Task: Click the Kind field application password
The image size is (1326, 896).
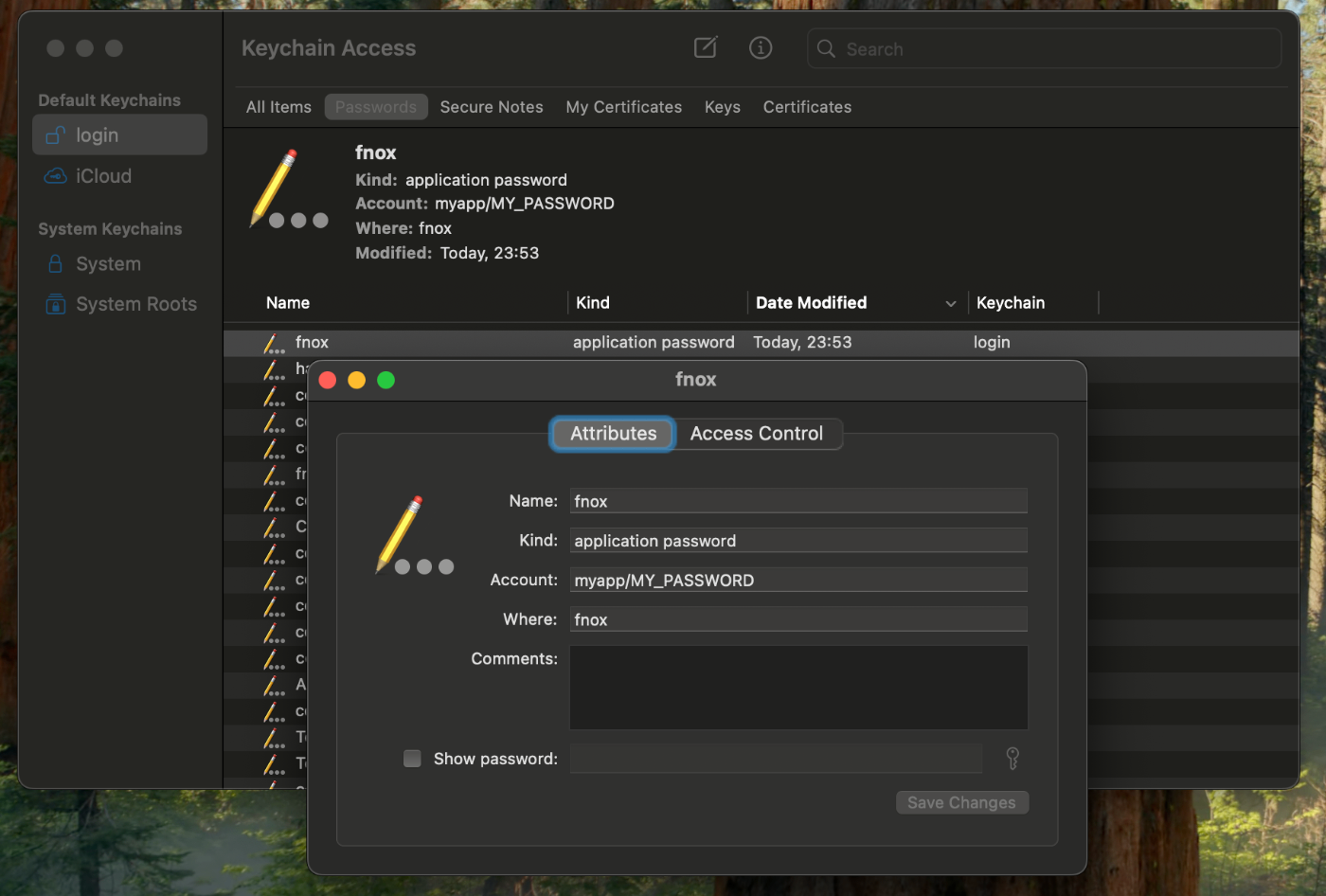Action: coord(798,541)
